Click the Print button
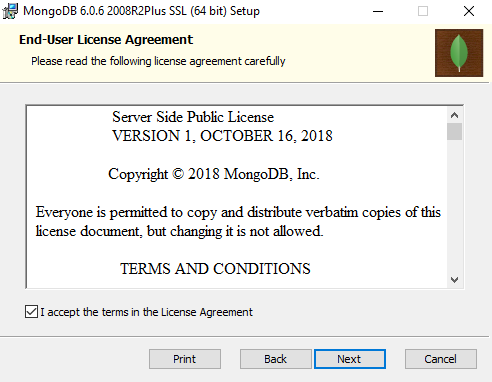This screenshot has height=382, width=492. (185, 359)
